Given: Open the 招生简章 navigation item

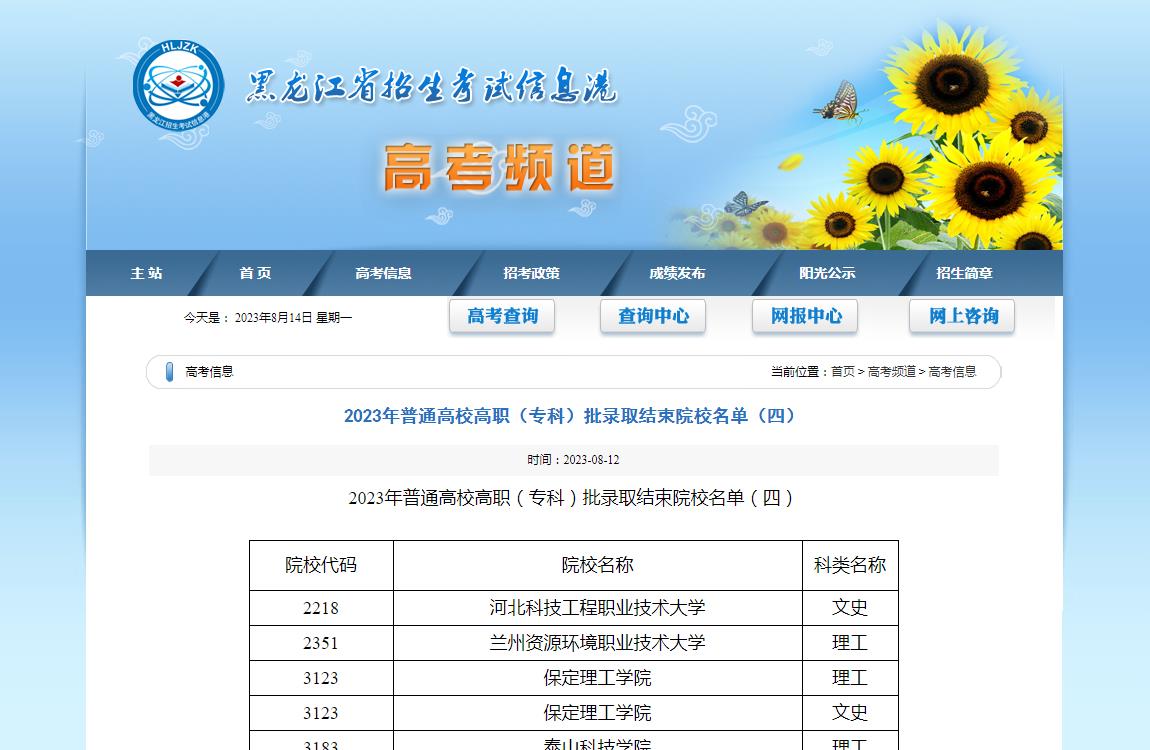Looking at the screenshot, I should point(964,273).
